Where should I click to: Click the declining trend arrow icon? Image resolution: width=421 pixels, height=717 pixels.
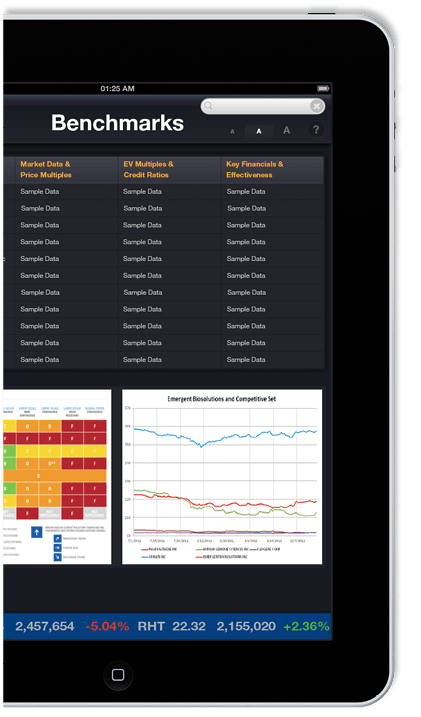pos(57,557)
